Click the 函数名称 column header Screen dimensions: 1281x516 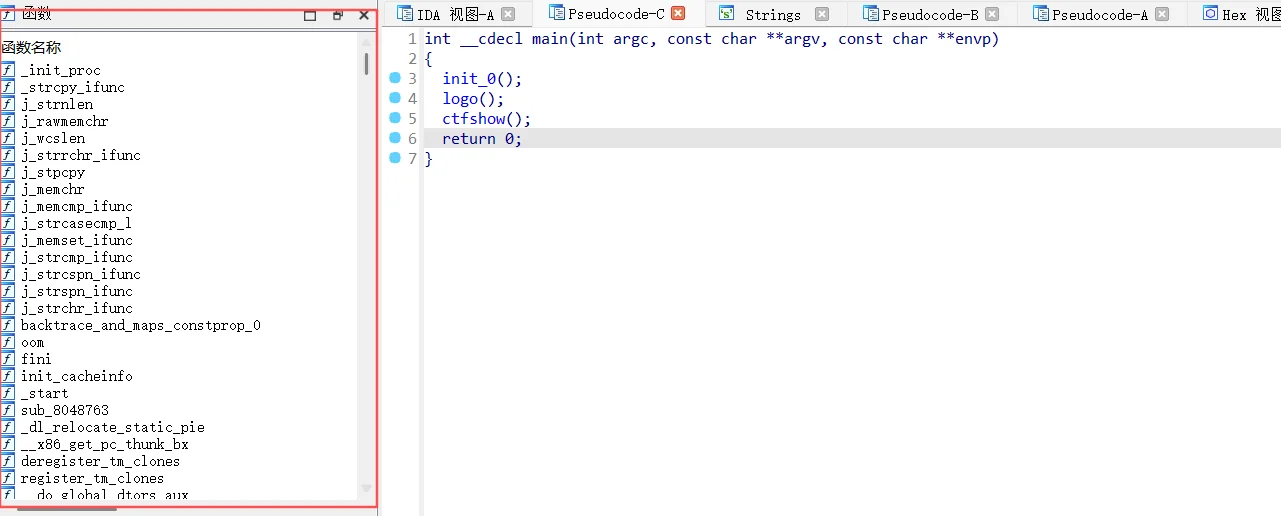[x=32, y=48]
